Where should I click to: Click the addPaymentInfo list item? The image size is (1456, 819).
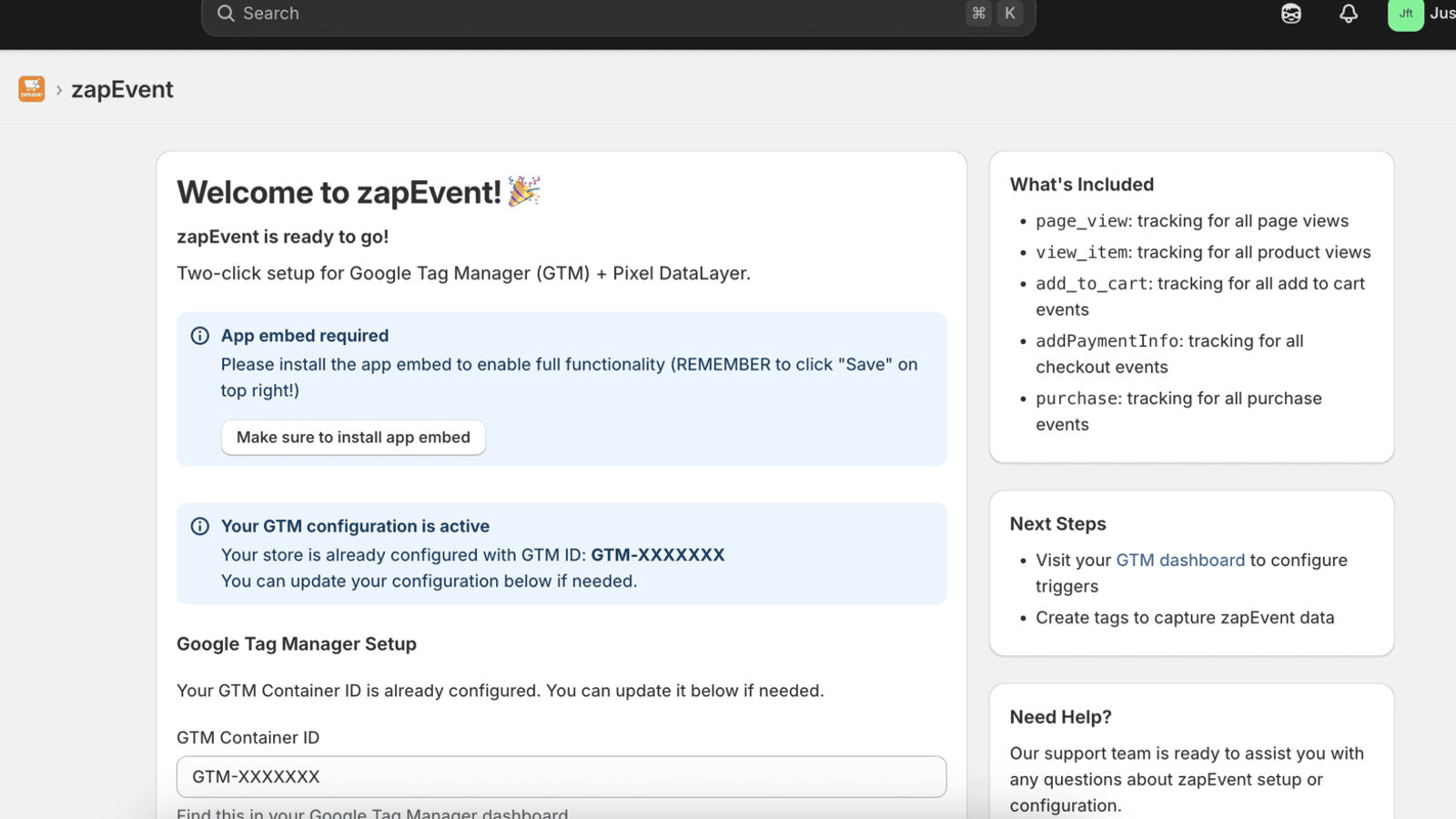(x=1169, y=354)
